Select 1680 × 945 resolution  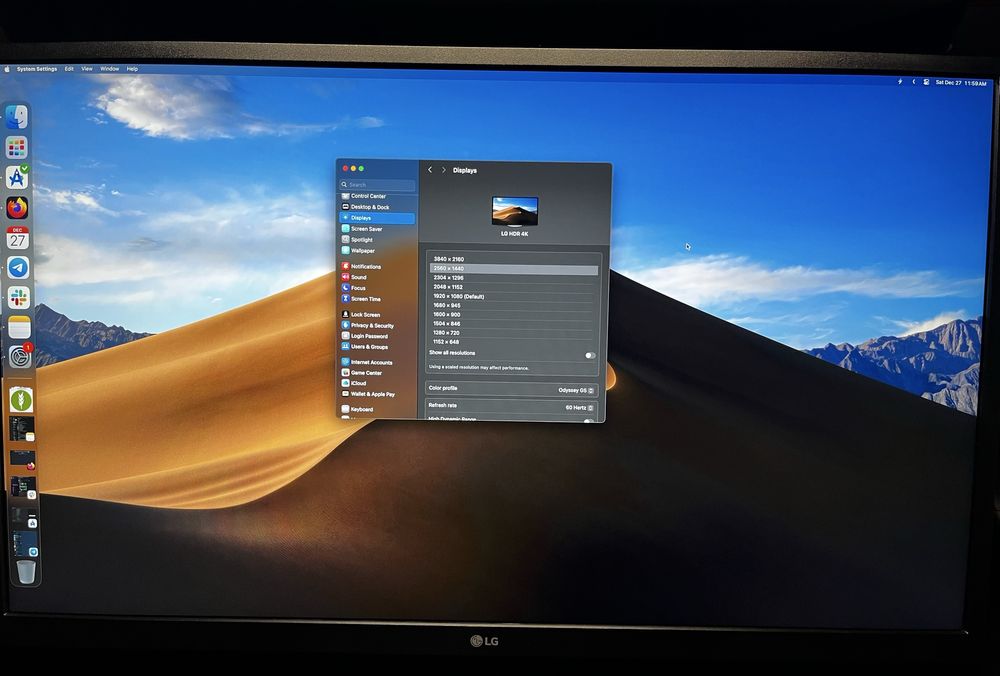514,305
